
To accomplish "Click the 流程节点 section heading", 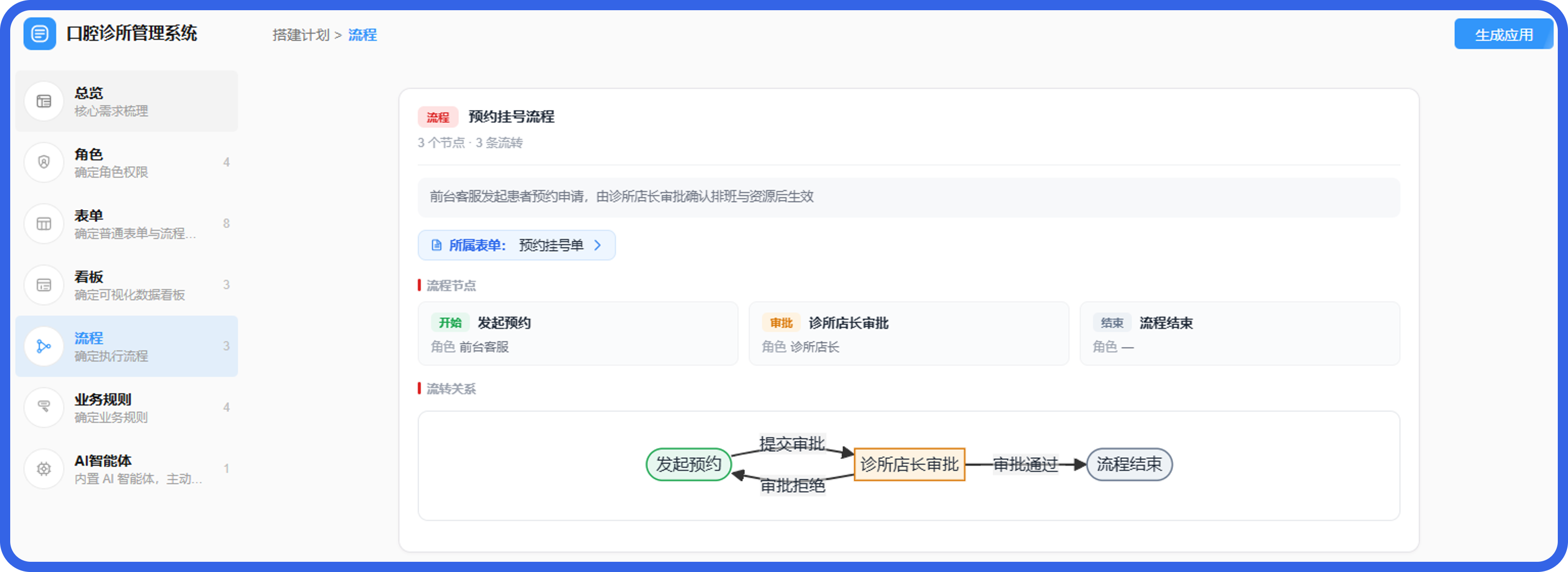I will (450, 285).
